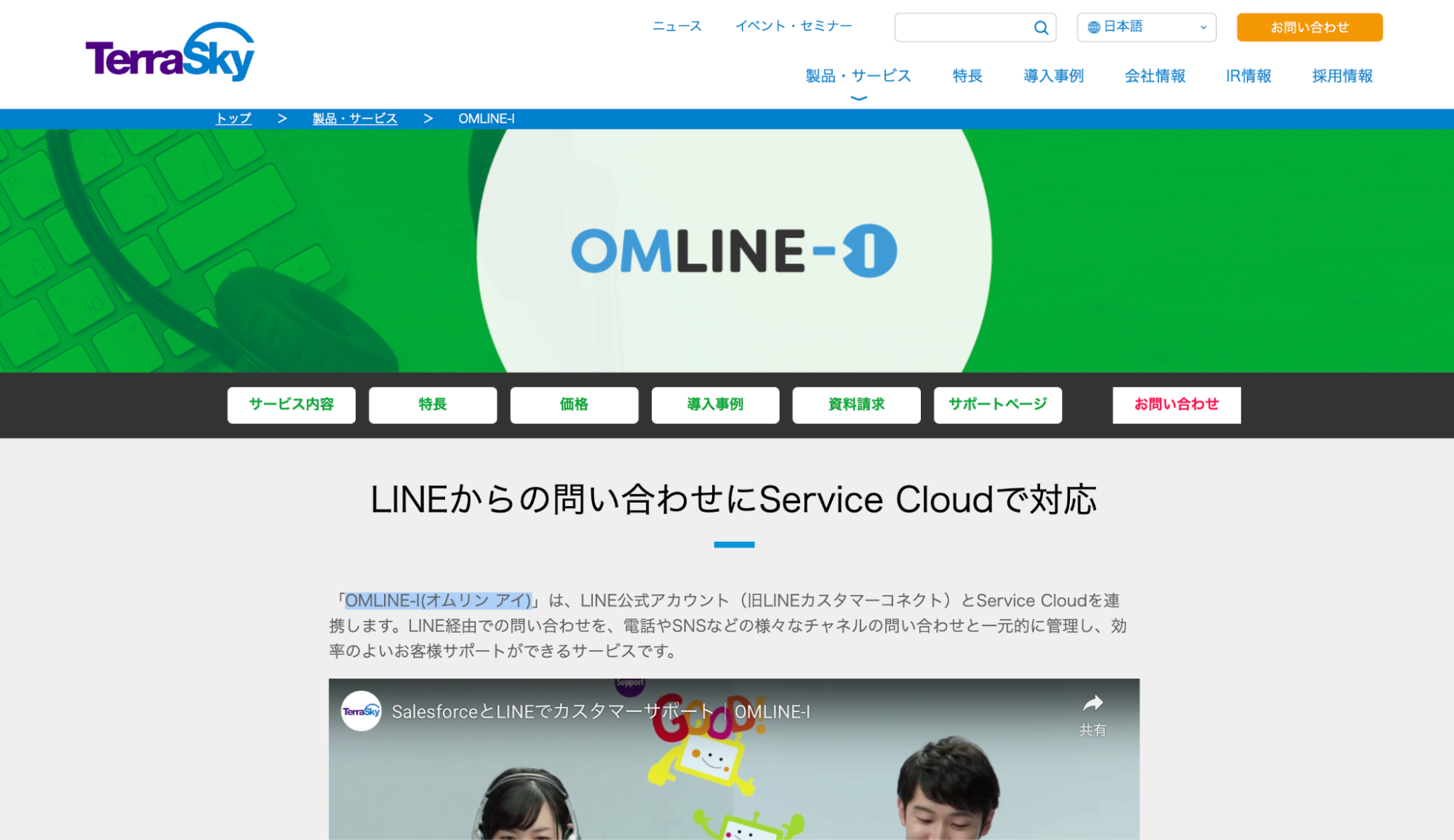Click the 資料請求 button
This screenshot has height=840, width=1454.
[x=856, y=404]
